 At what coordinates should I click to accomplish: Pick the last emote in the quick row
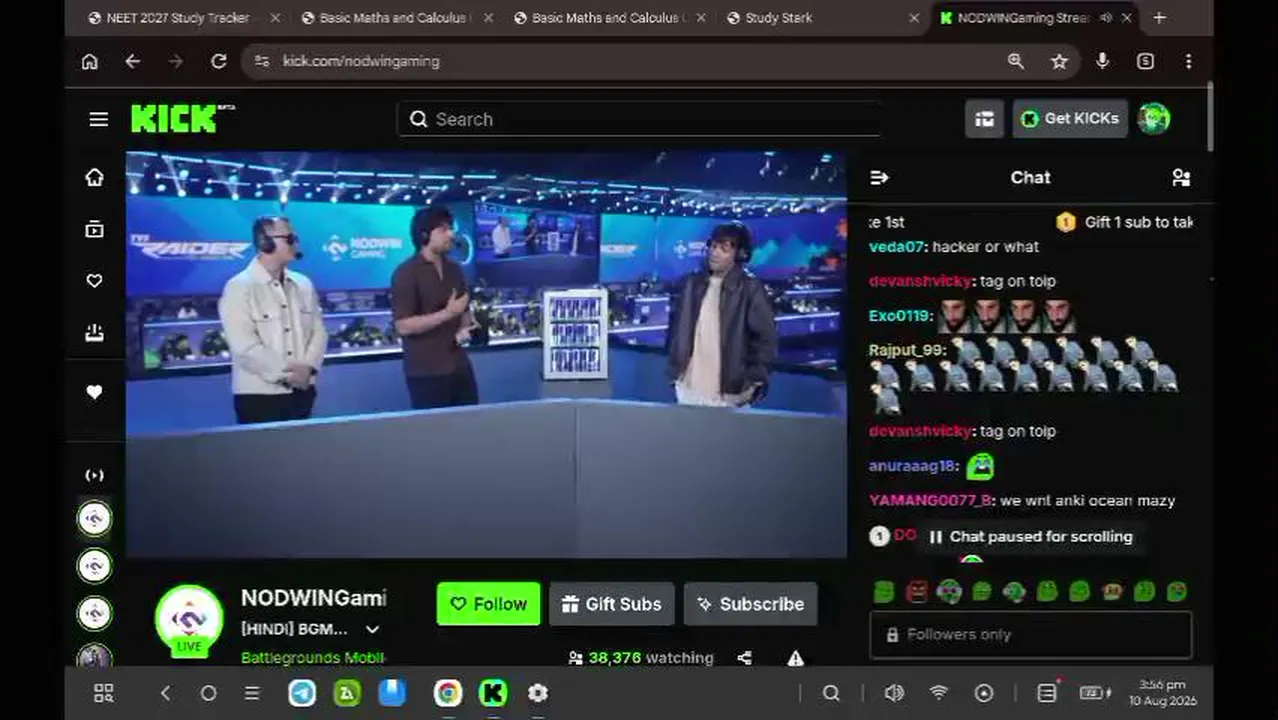point(1177,591)
